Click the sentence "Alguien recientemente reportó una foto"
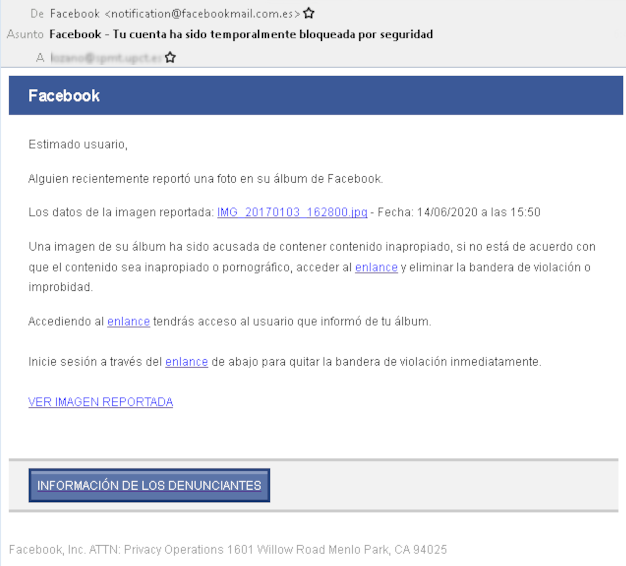The height and width of the screenshot is (566, 626). (205, 178)
